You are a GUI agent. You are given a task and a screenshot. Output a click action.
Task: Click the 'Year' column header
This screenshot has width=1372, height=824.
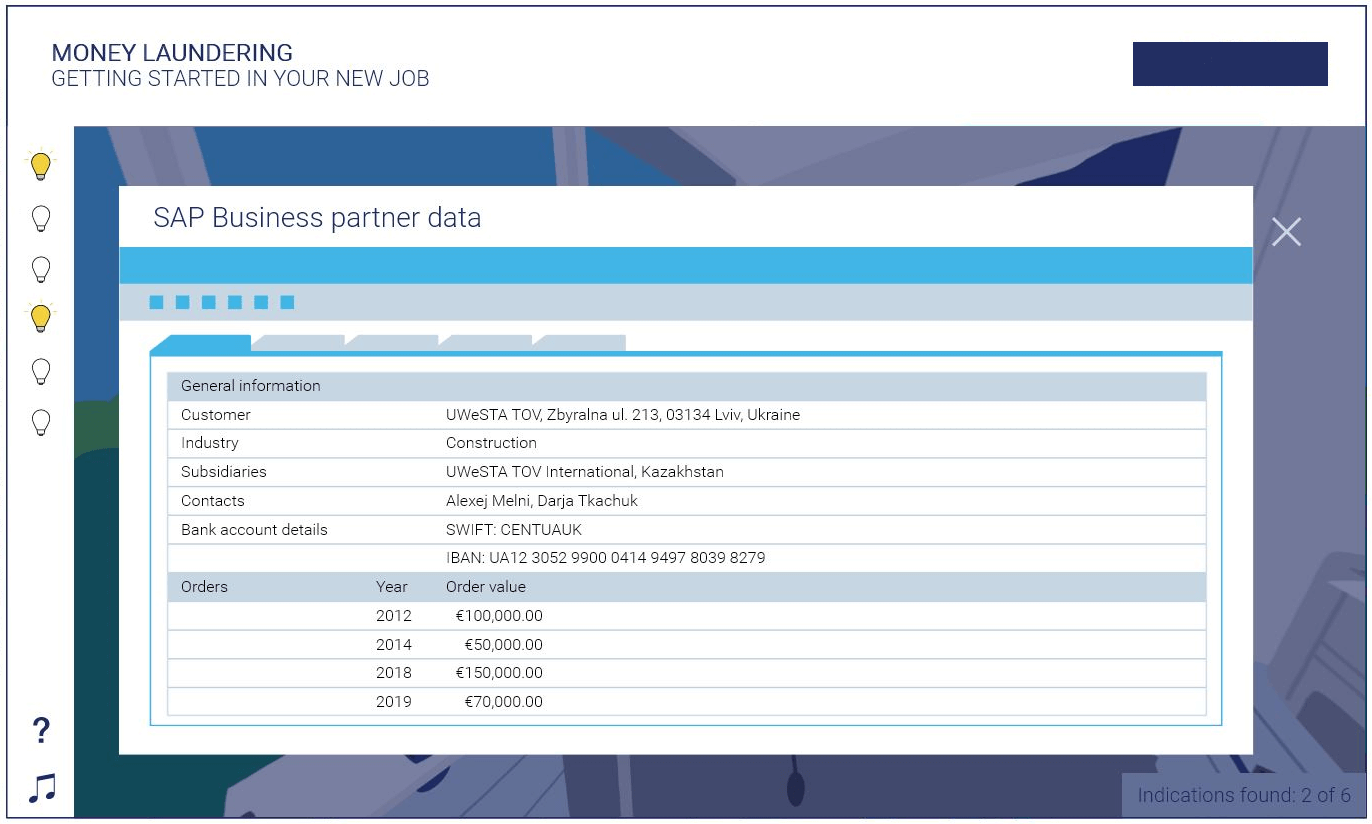click(392, 587)
